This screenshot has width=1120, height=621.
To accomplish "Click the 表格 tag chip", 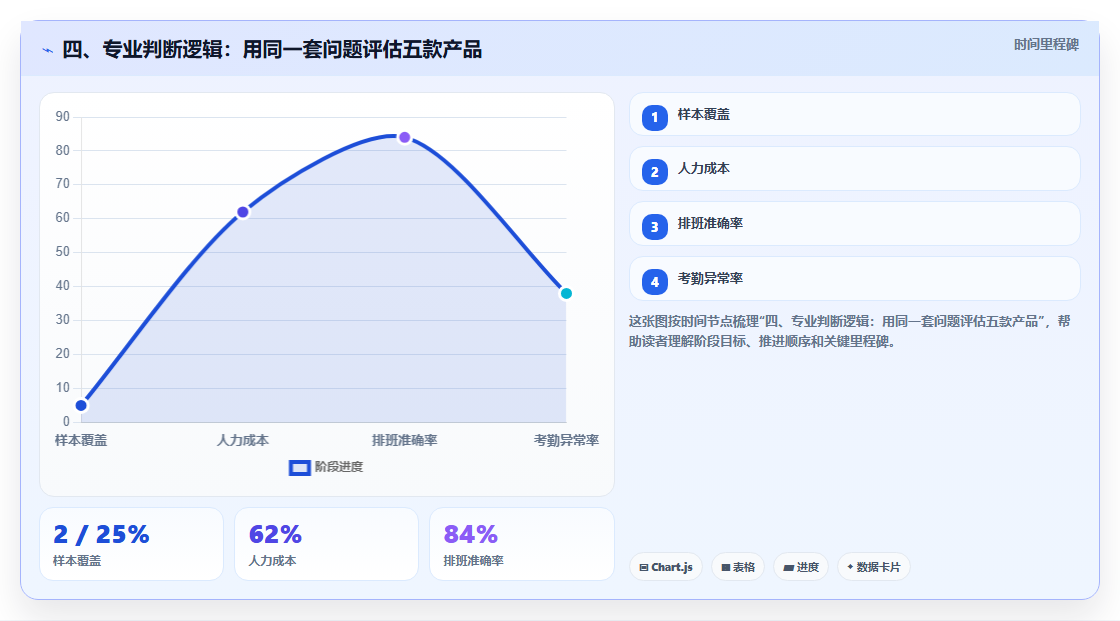I will [x=738, y=567].
